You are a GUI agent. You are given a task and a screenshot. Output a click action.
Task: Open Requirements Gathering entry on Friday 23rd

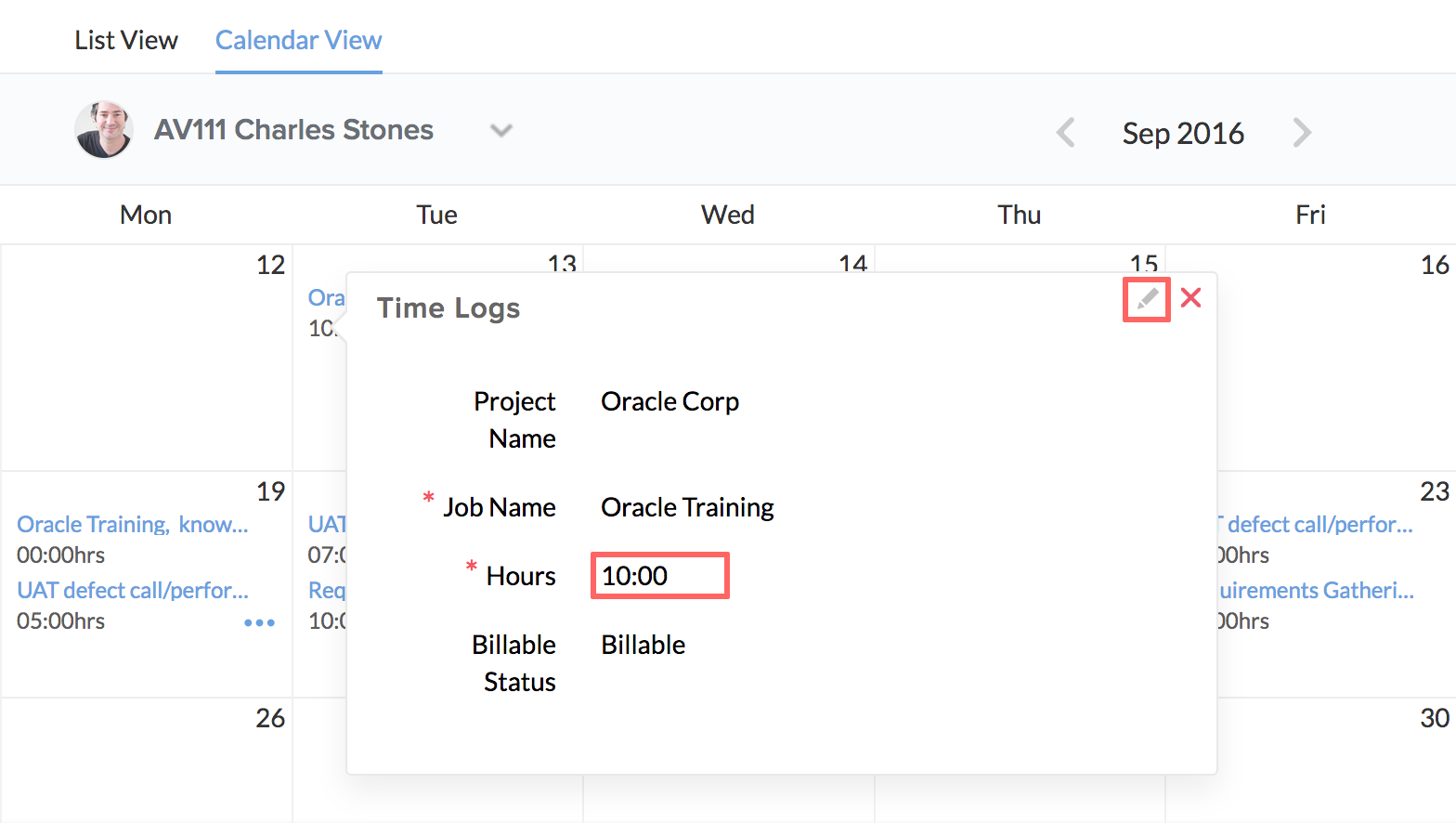(x=1317, y=591)
